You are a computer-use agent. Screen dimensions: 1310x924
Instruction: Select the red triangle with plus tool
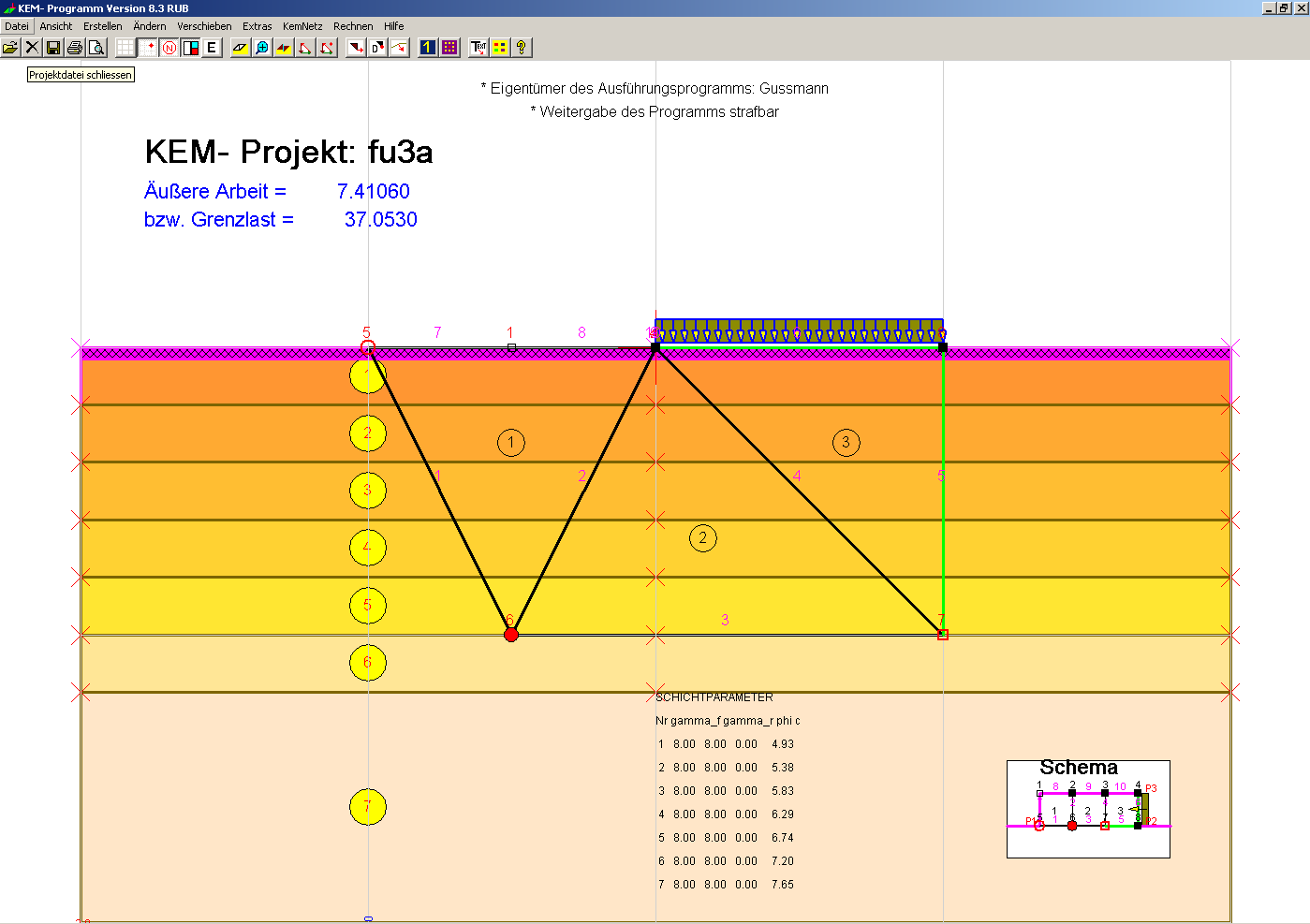tap(327, 47)
